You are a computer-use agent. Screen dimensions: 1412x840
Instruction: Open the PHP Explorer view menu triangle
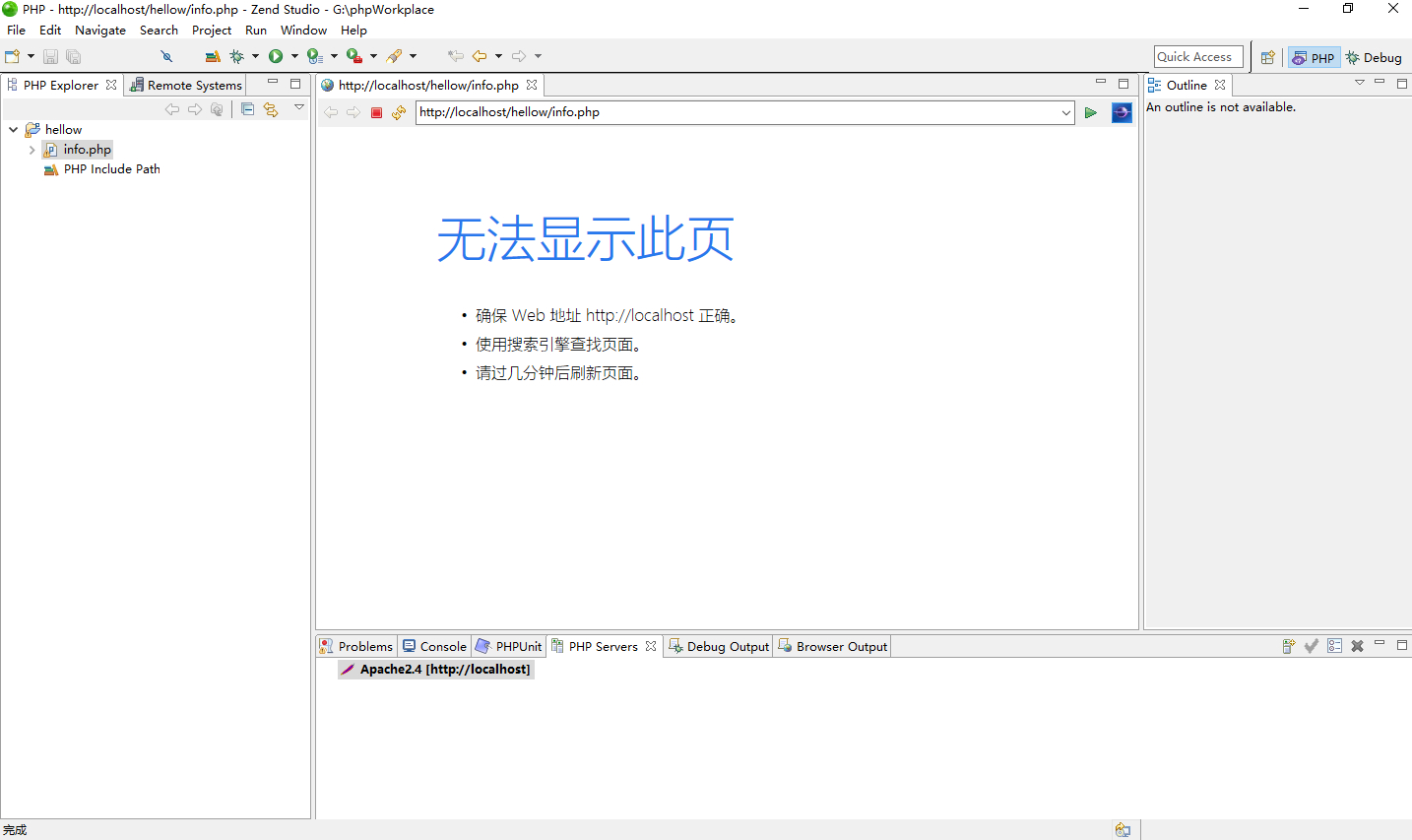click(299, 107)
